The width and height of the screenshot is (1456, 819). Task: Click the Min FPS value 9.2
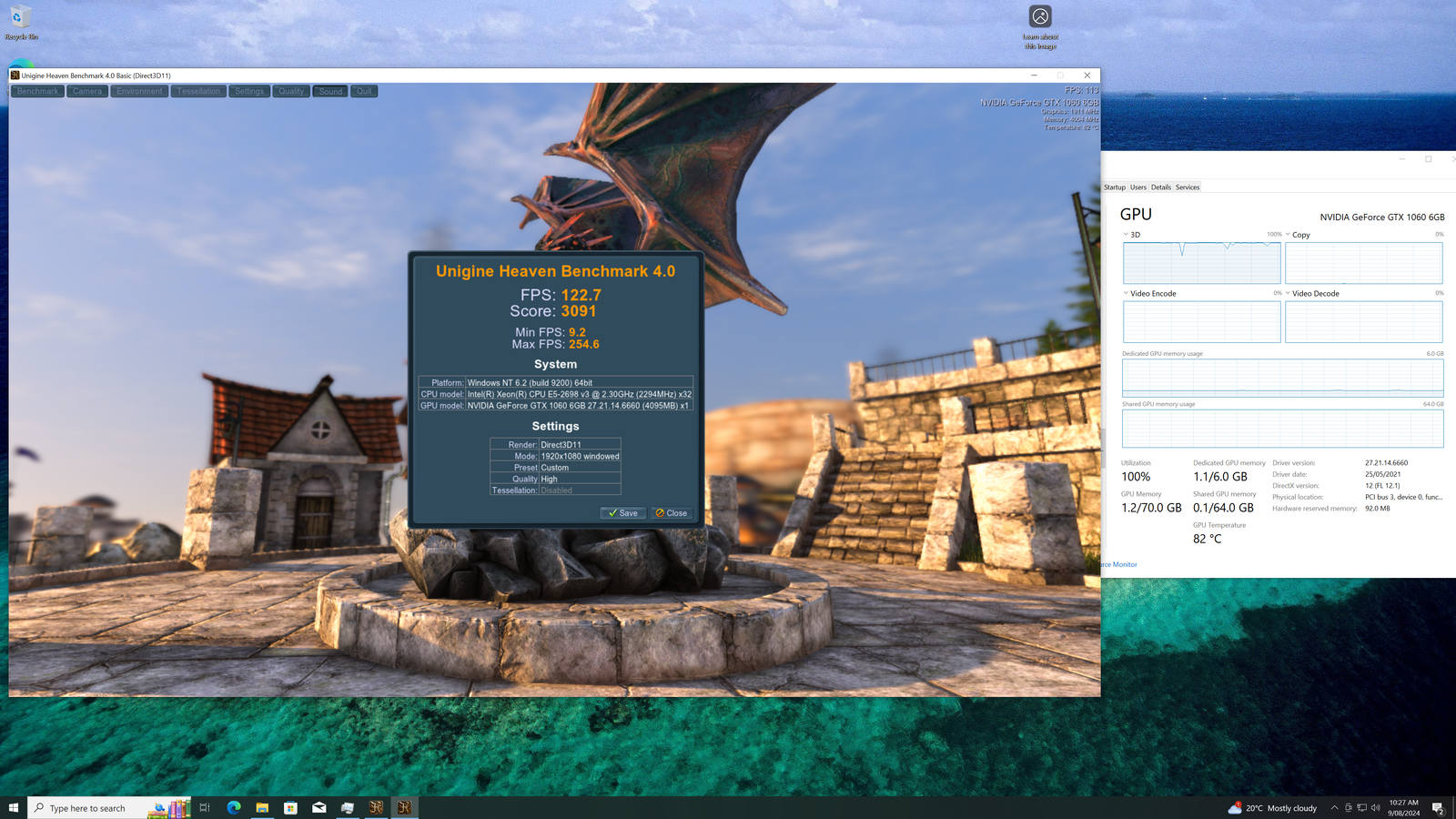pos(577,332)
